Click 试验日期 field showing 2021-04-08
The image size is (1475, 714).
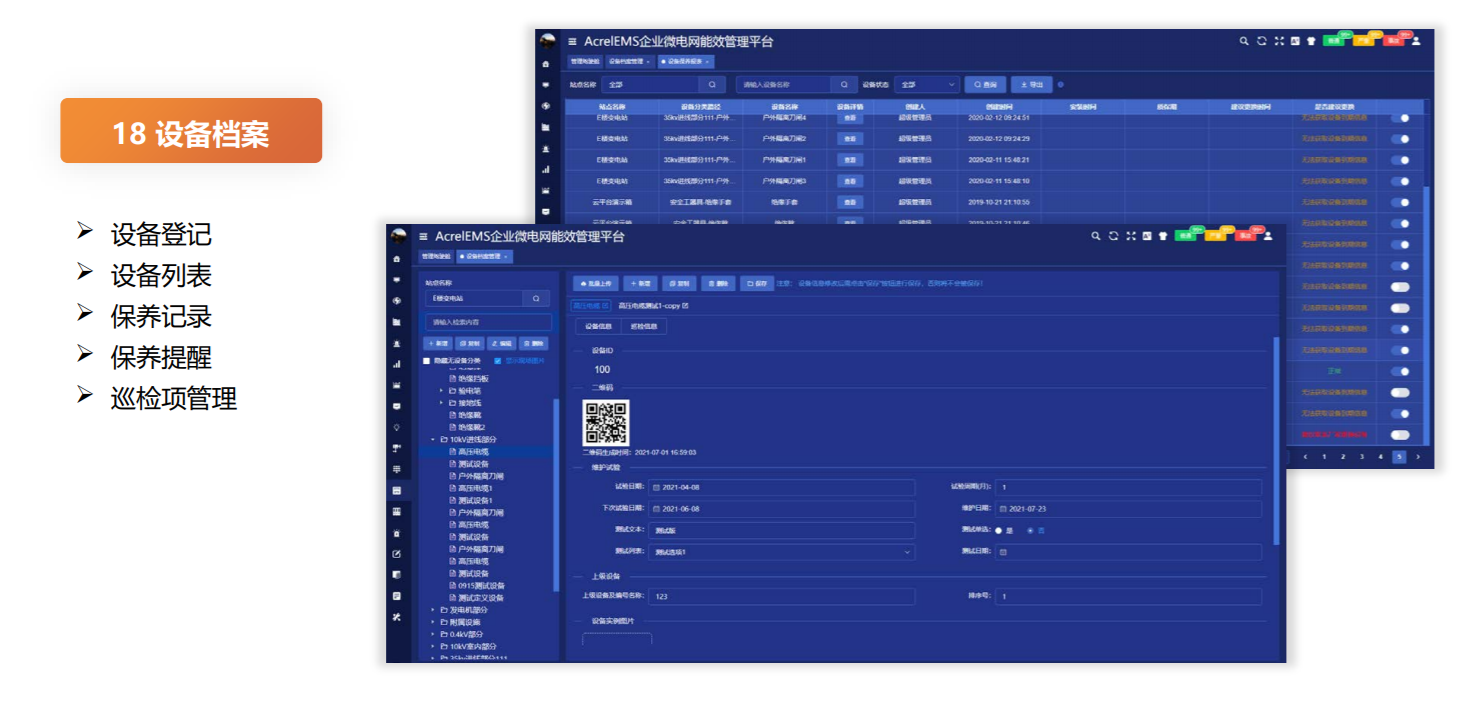point(781,487)
